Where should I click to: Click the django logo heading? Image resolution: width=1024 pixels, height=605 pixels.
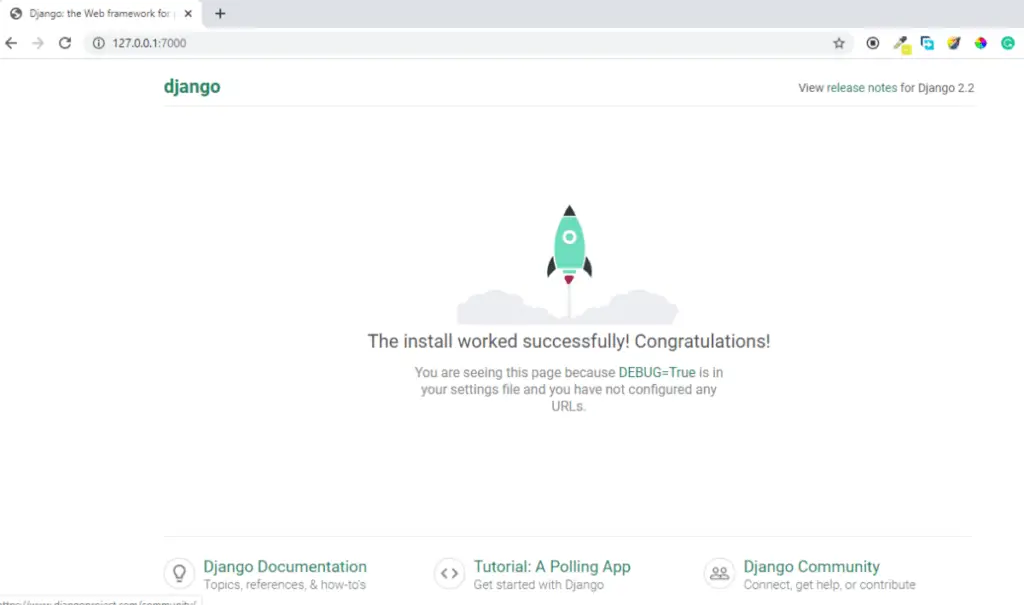192,87
